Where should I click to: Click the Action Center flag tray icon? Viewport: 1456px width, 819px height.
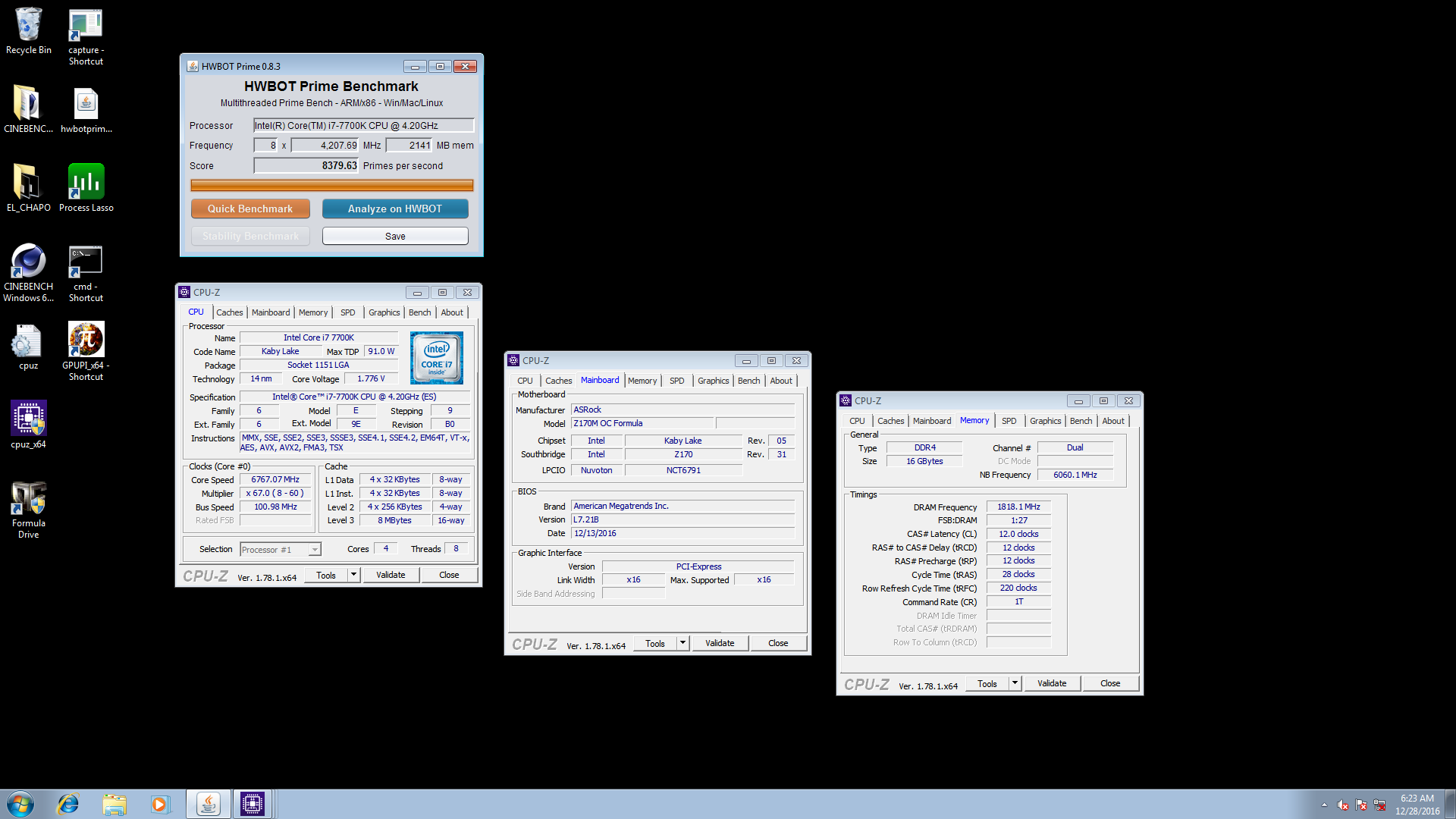(x=1361, y=805)
